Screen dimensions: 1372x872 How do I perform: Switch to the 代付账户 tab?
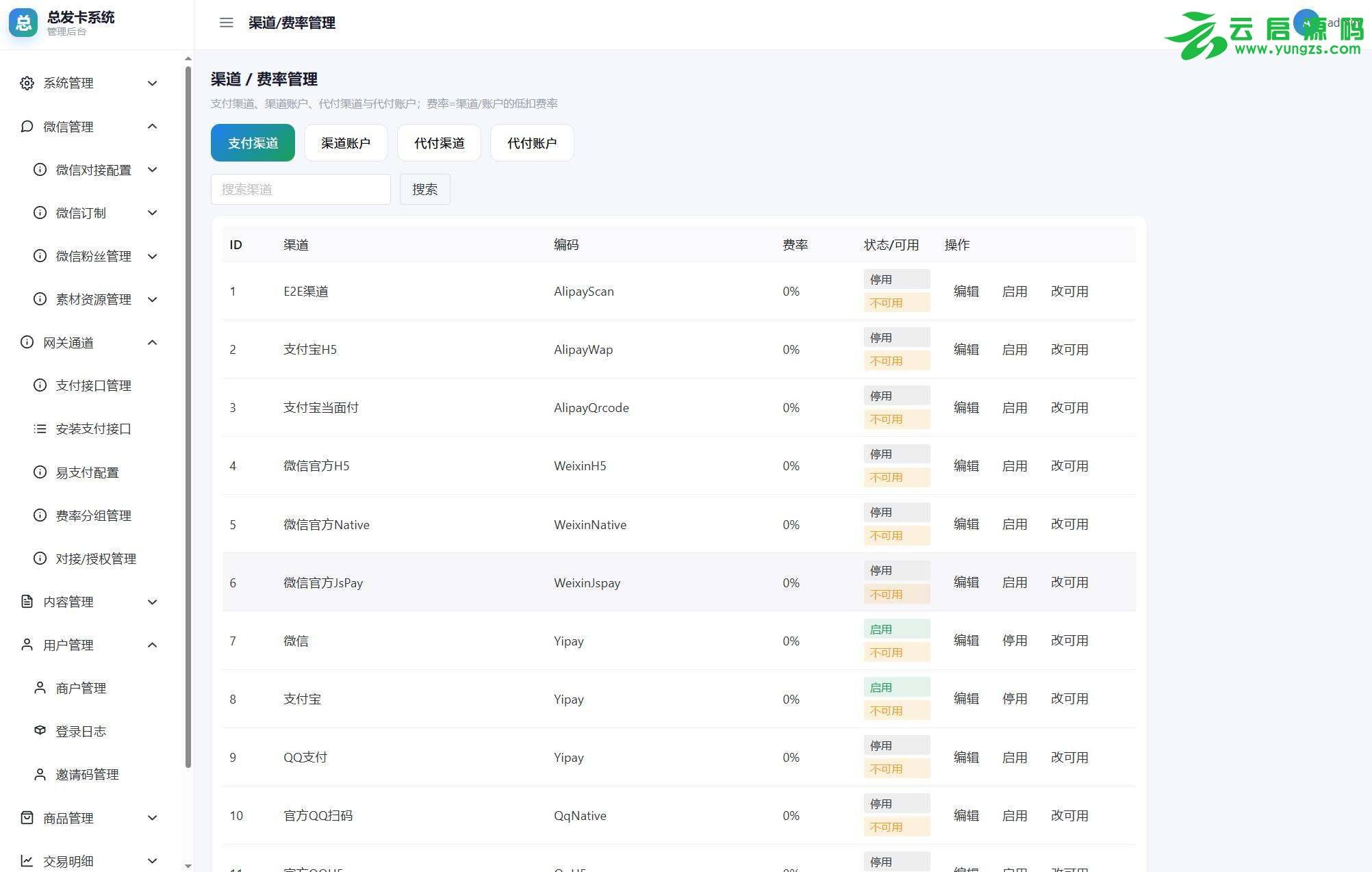[532, 143]
